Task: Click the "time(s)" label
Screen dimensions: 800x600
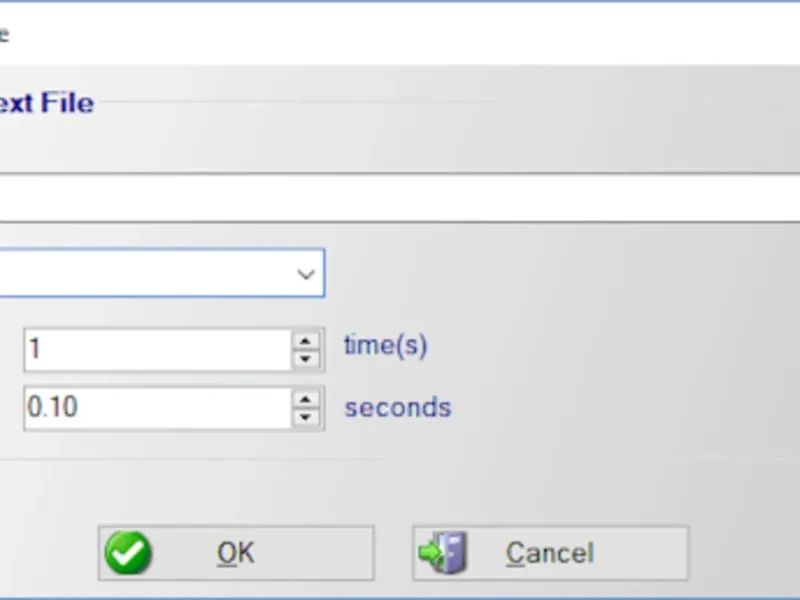Action: pyautogui.click(x=385, y=346)
